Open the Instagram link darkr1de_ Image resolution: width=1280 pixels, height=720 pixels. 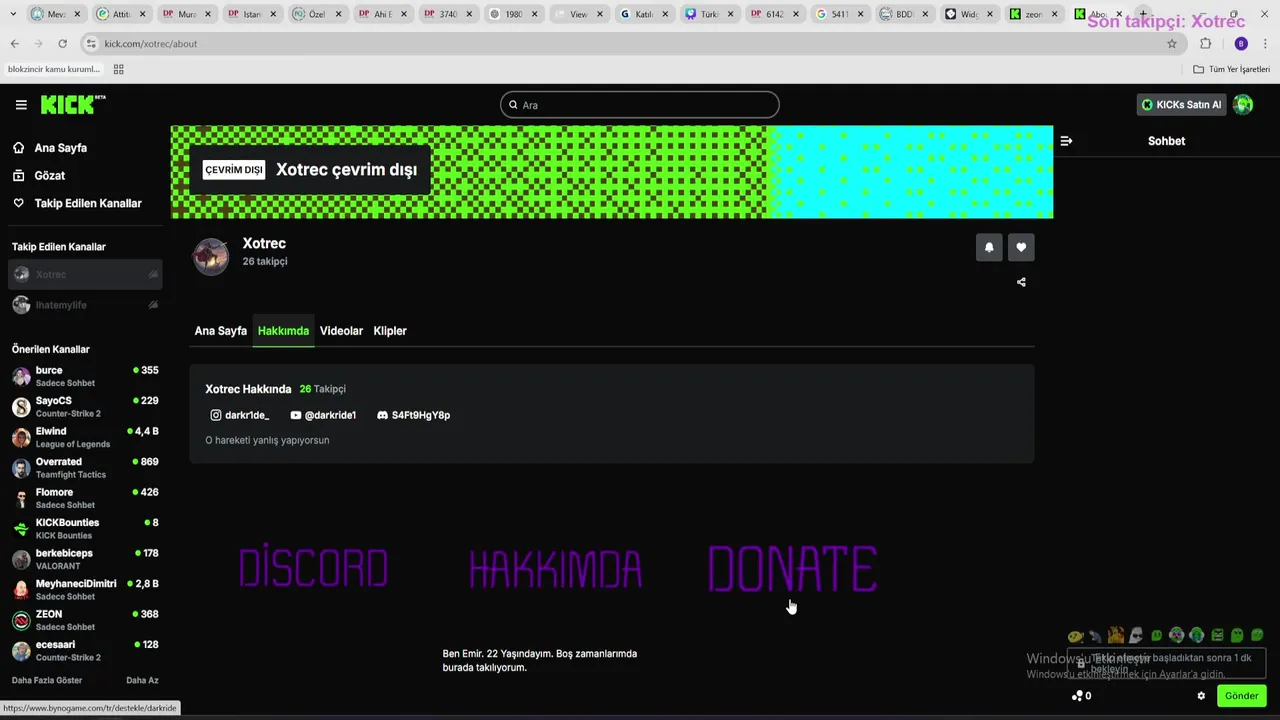(x=240, y=415)
